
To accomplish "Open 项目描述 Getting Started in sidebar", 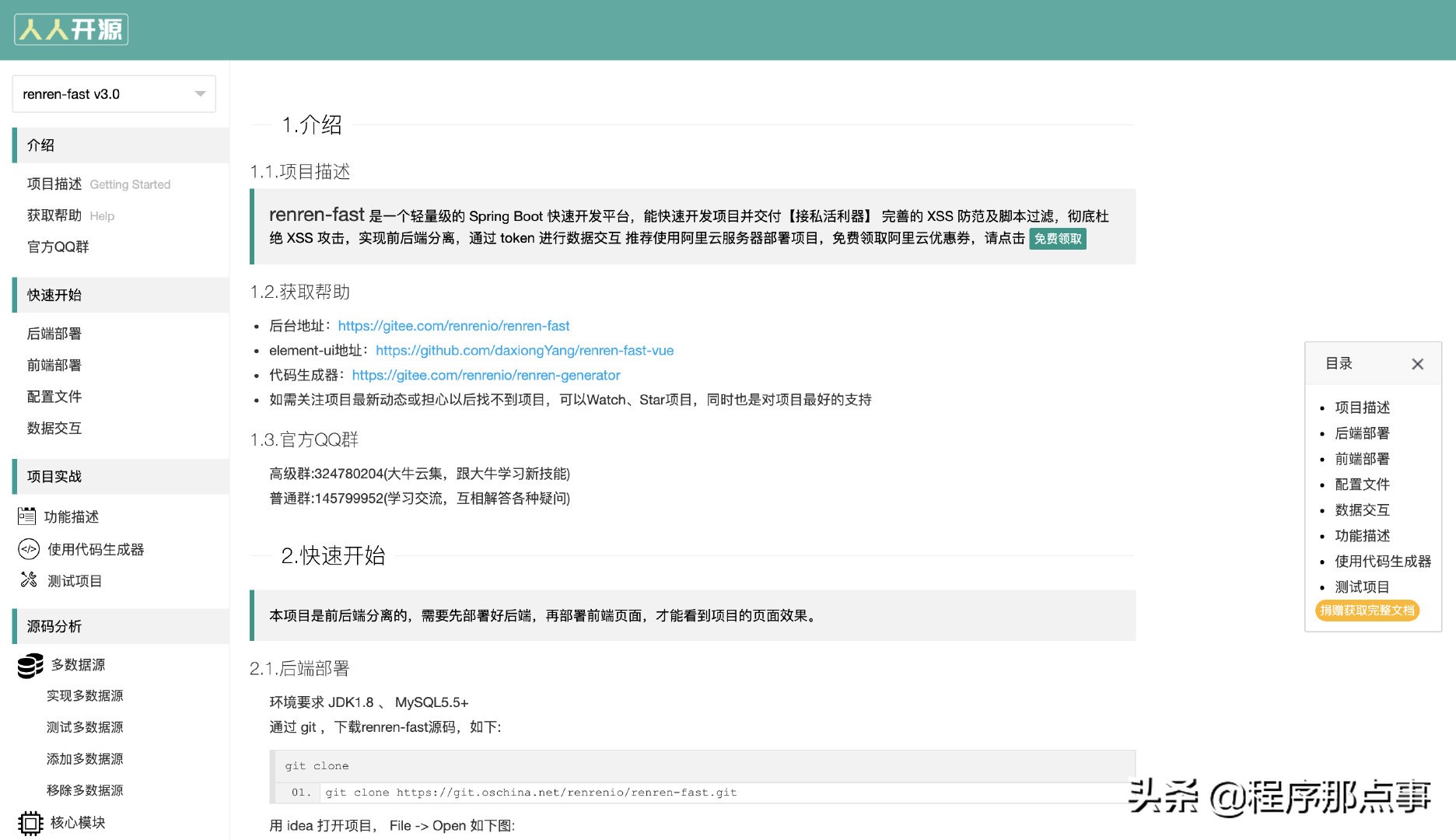I will (99, 184).
